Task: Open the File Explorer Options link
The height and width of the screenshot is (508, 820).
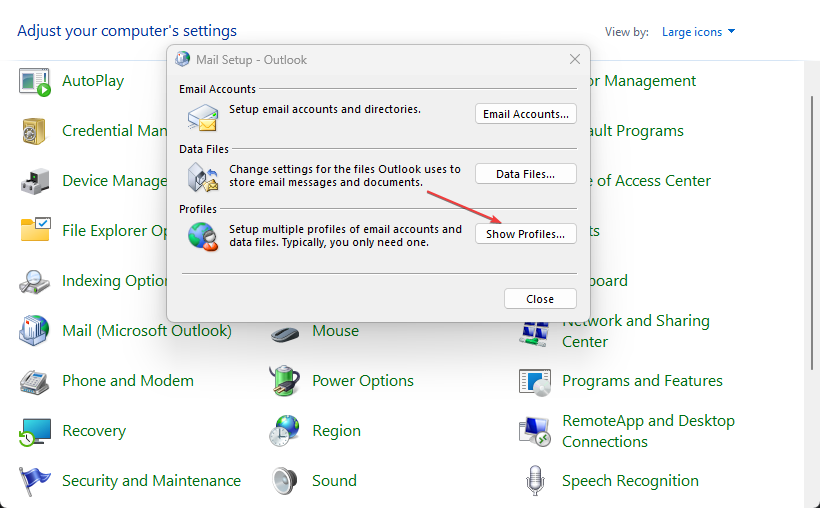Action: pyautogui.click(x=114, y=231)
